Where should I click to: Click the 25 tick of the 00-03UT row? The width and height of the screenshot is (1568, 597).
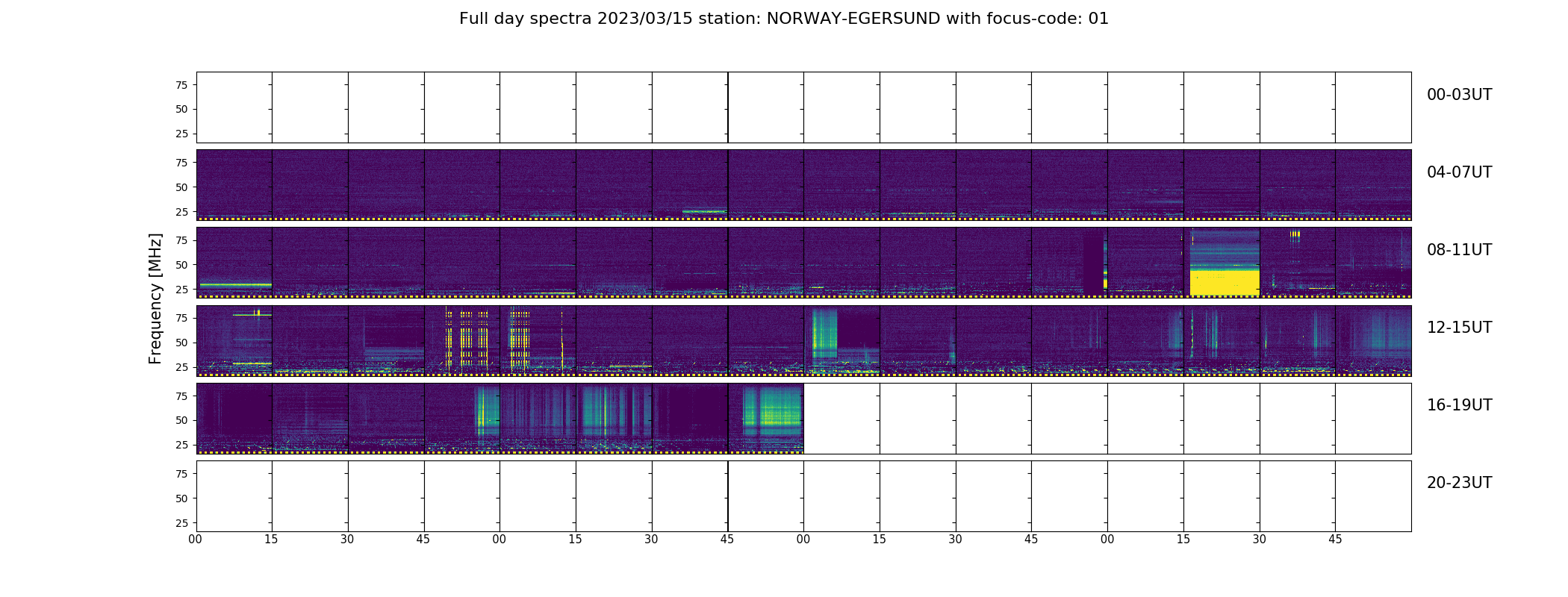[x=181, y=134]
